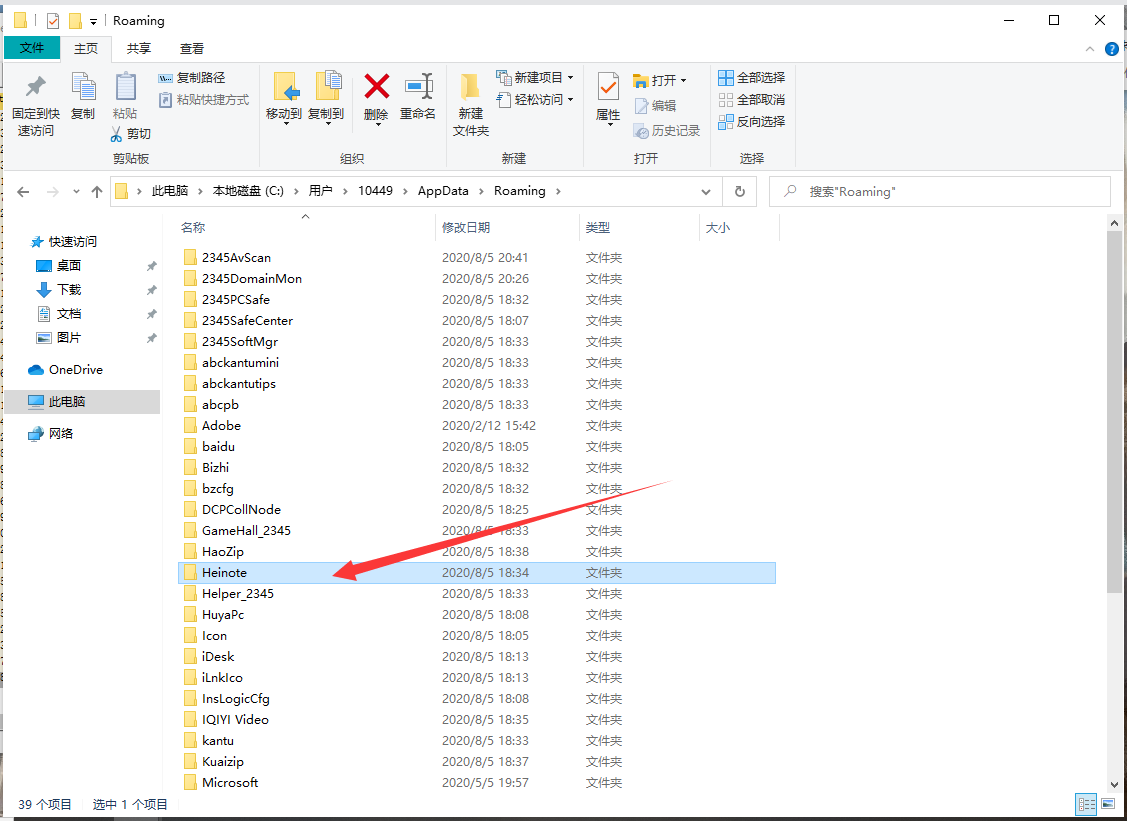Viewport: 1127px width, 821px height.
Task: Select the Microsoft folder
Action: (x=230, y=782)
